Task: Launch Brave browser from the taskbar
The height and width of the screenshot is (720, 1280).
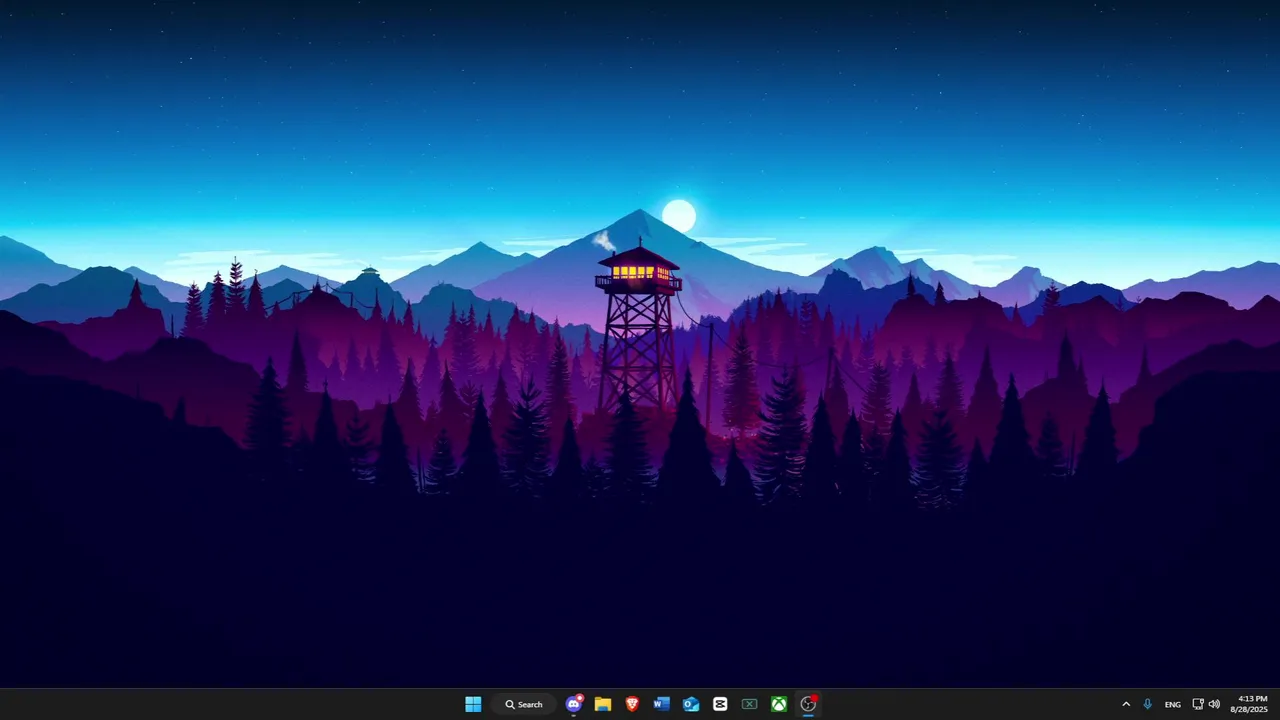Action: pos(632,704)
